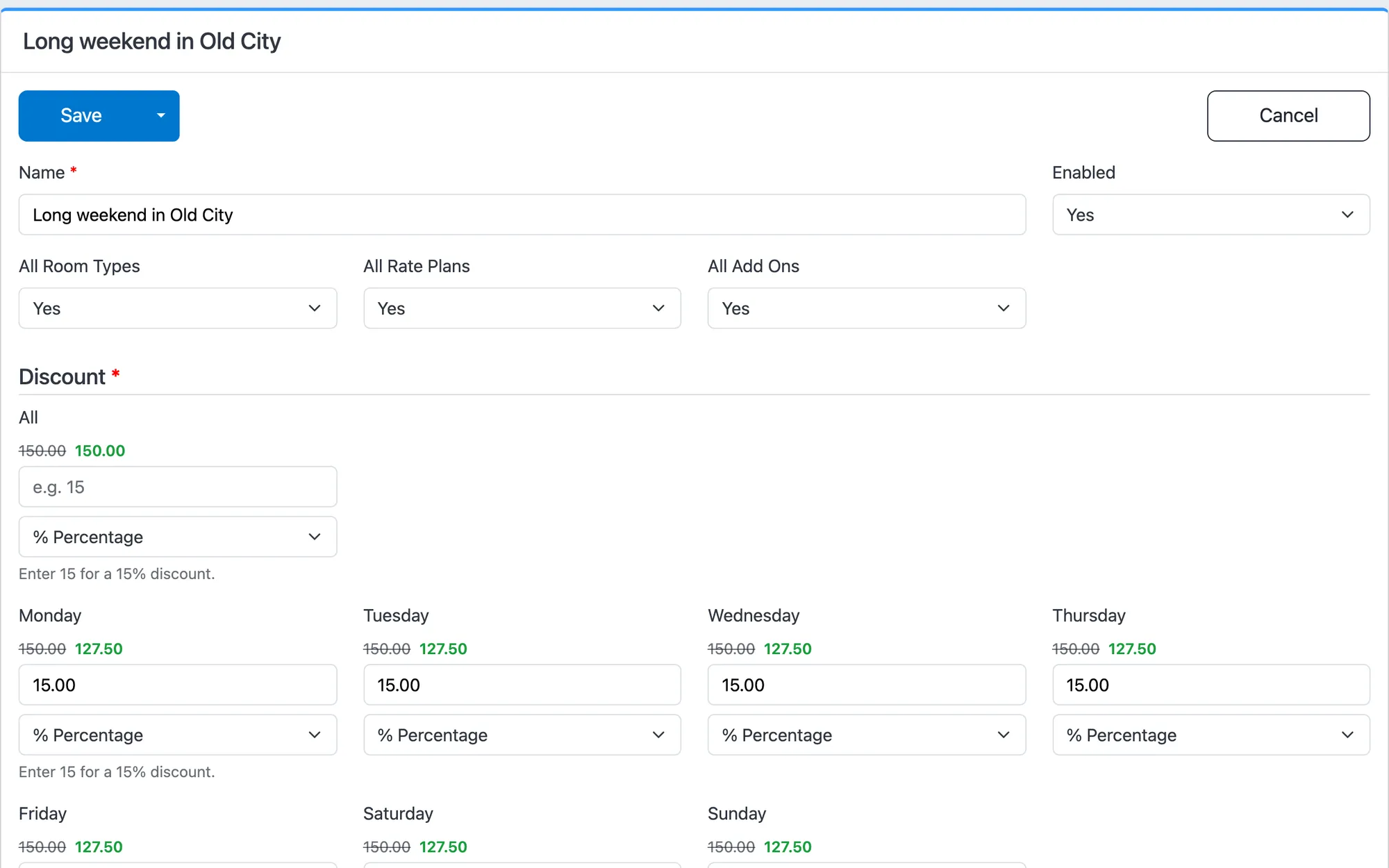The image size is (1389, 868).
Task: Open the Enabled dropdown
Action: click(x=1211, y=215)
